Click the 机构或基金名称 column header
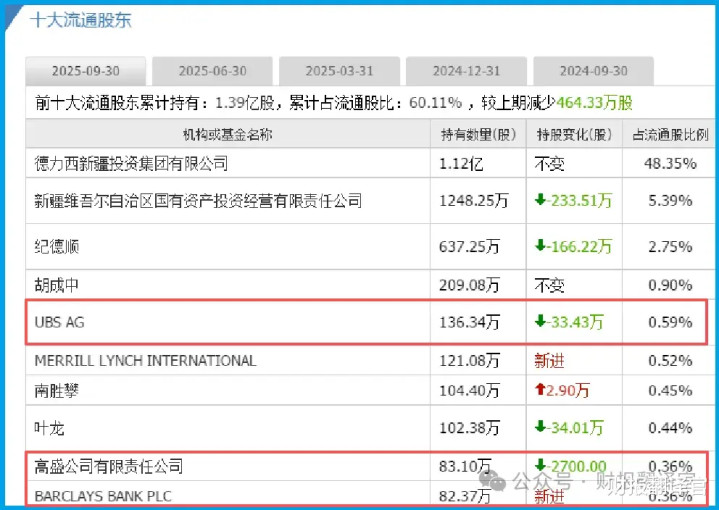 (x=228, y=134)
